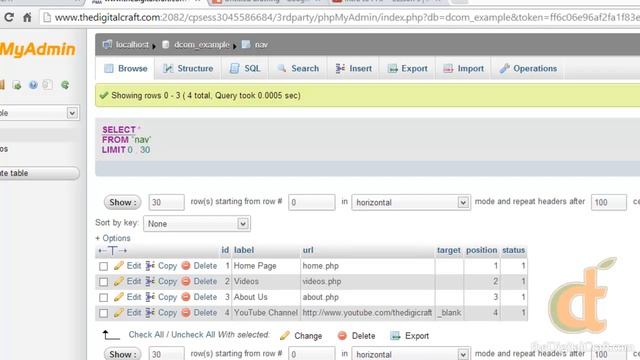Screen dimensions: 640x360
Task: Open the Search tab
Action: (x=298, y=69)
